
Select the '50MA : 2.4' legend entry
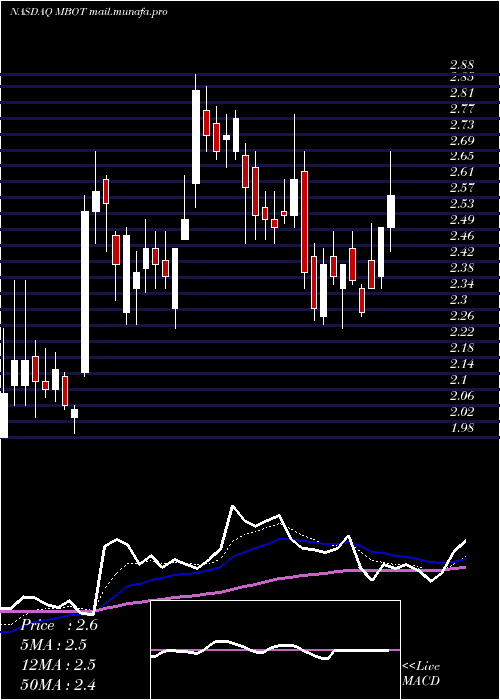[x=58, y=684]
